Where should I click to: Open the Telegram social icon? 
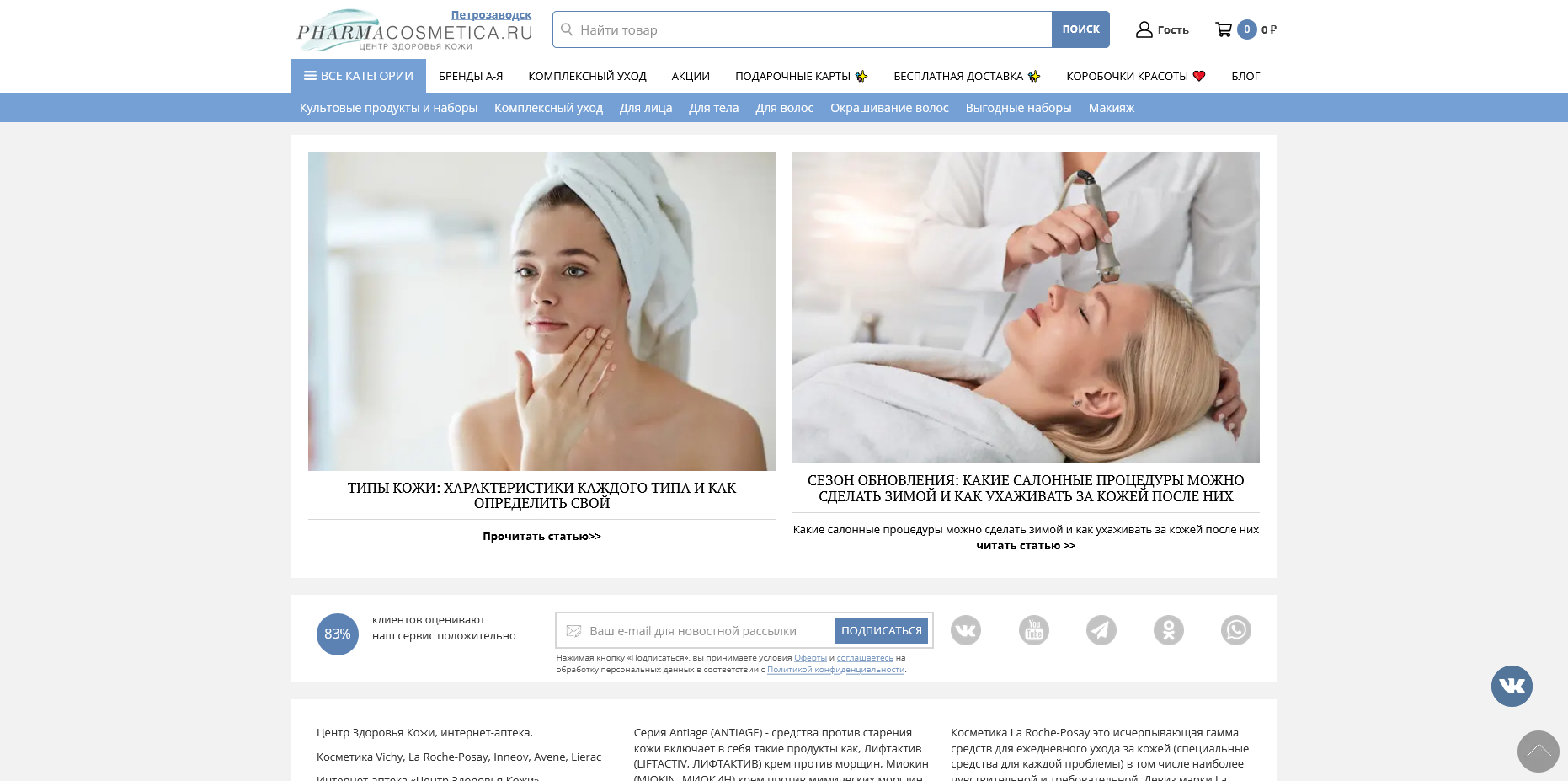point(1101,630)
